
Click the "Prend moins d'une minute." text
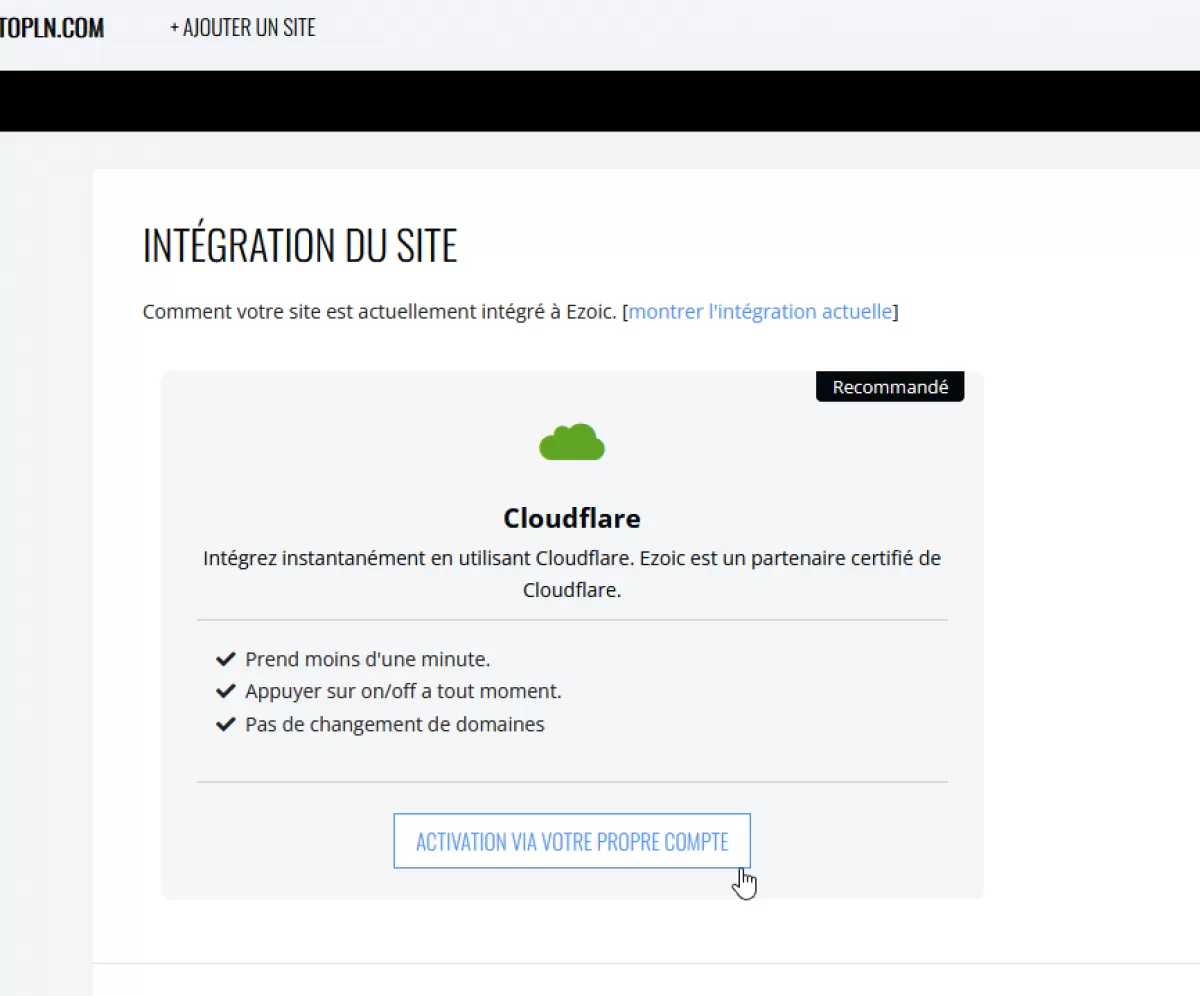coord(368,659)
